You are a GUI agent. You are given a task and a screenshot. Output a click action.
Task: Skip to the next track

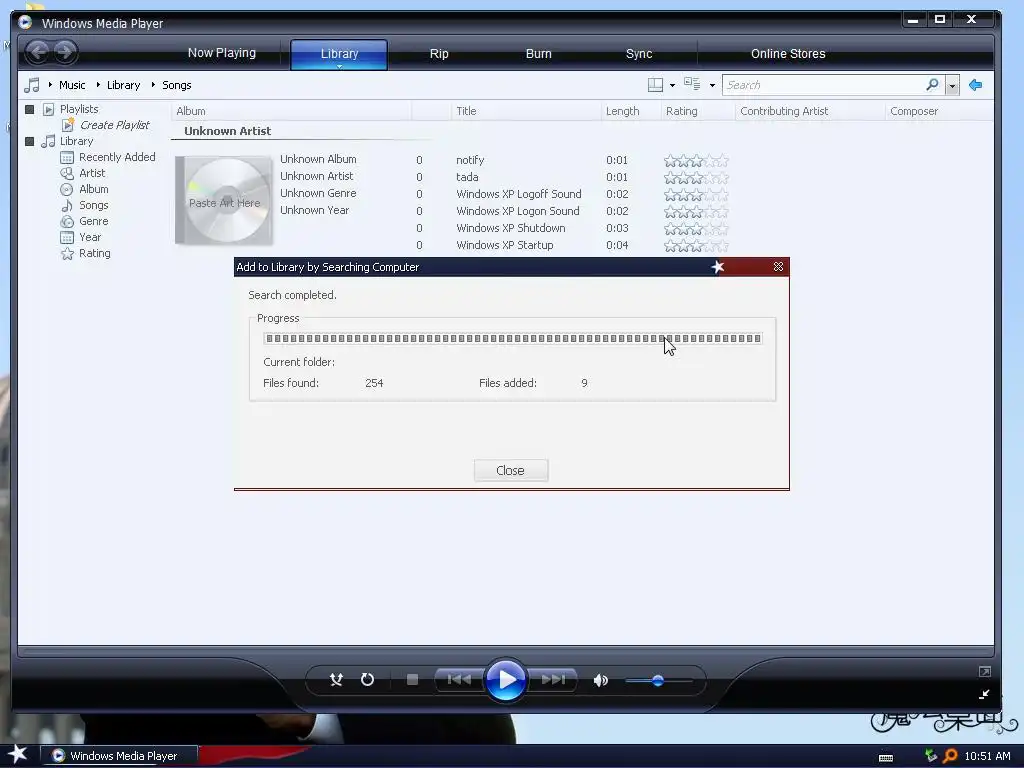552,680
